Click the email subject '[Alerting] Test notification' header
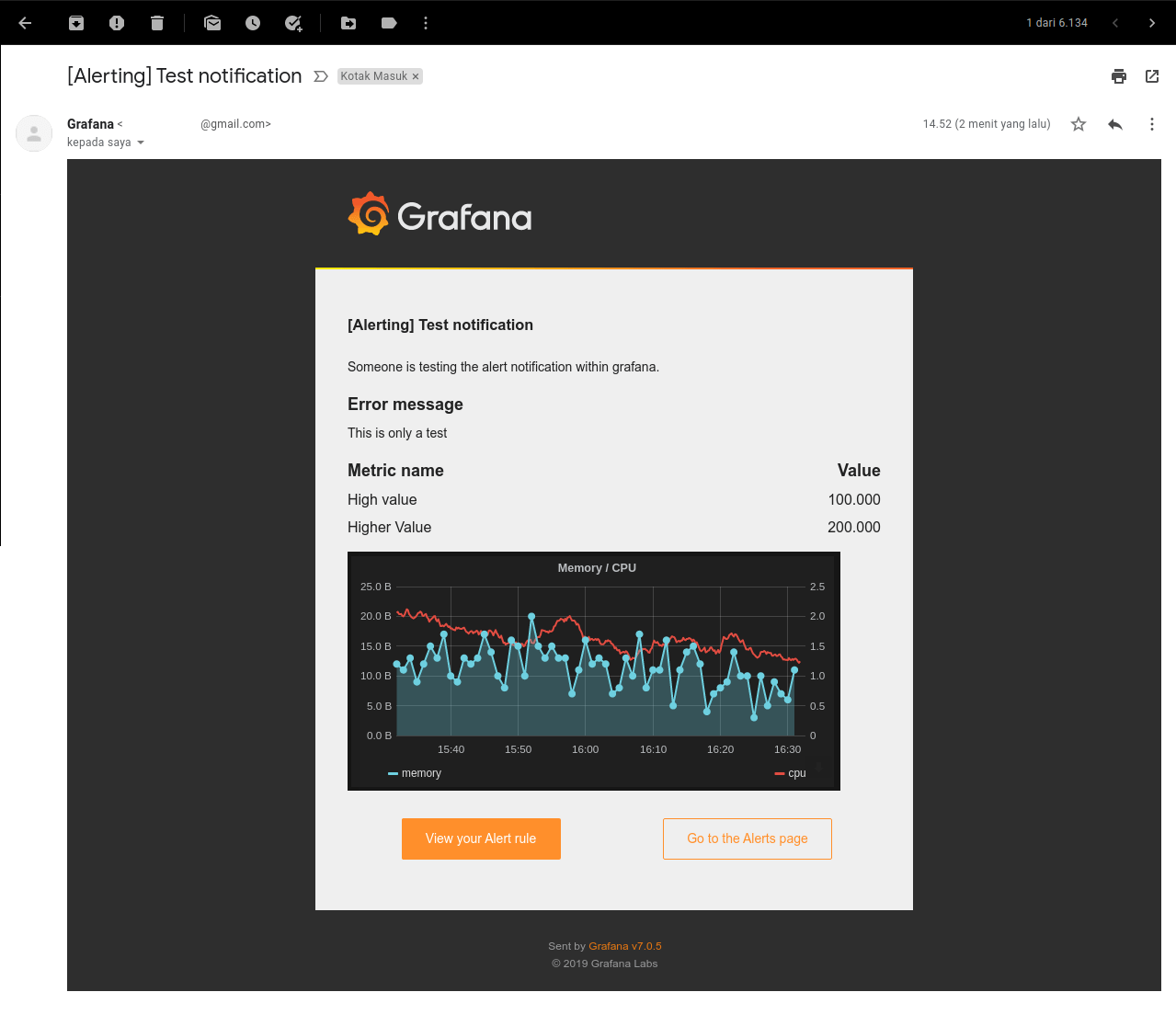This screenshot has width=1176, height=1015. 184,76
